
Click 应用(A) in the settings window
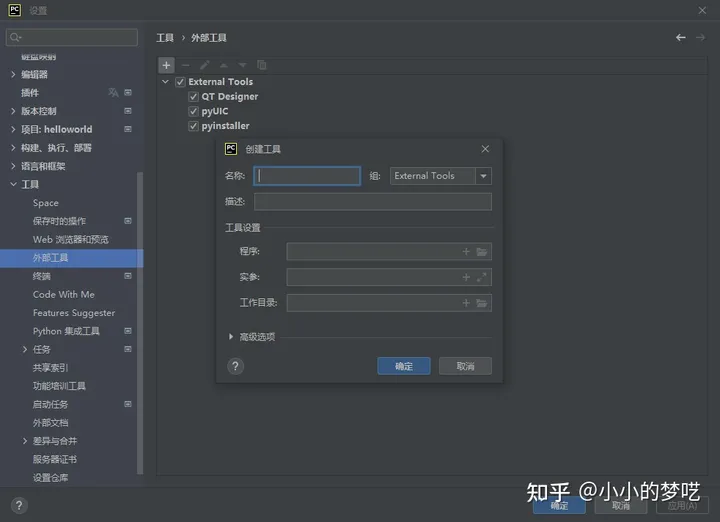tap(682, 505)
